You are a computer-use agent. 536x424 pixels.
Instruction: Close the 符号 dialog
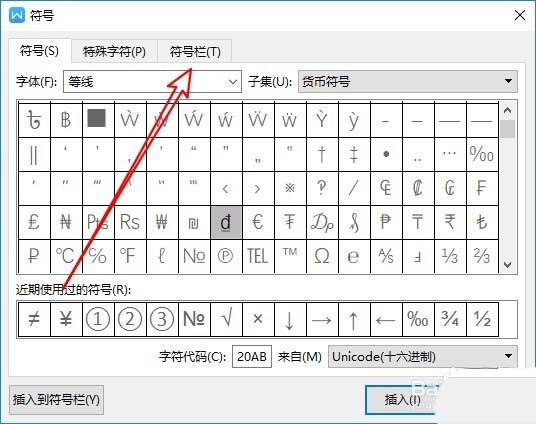[x=520, y=15]
